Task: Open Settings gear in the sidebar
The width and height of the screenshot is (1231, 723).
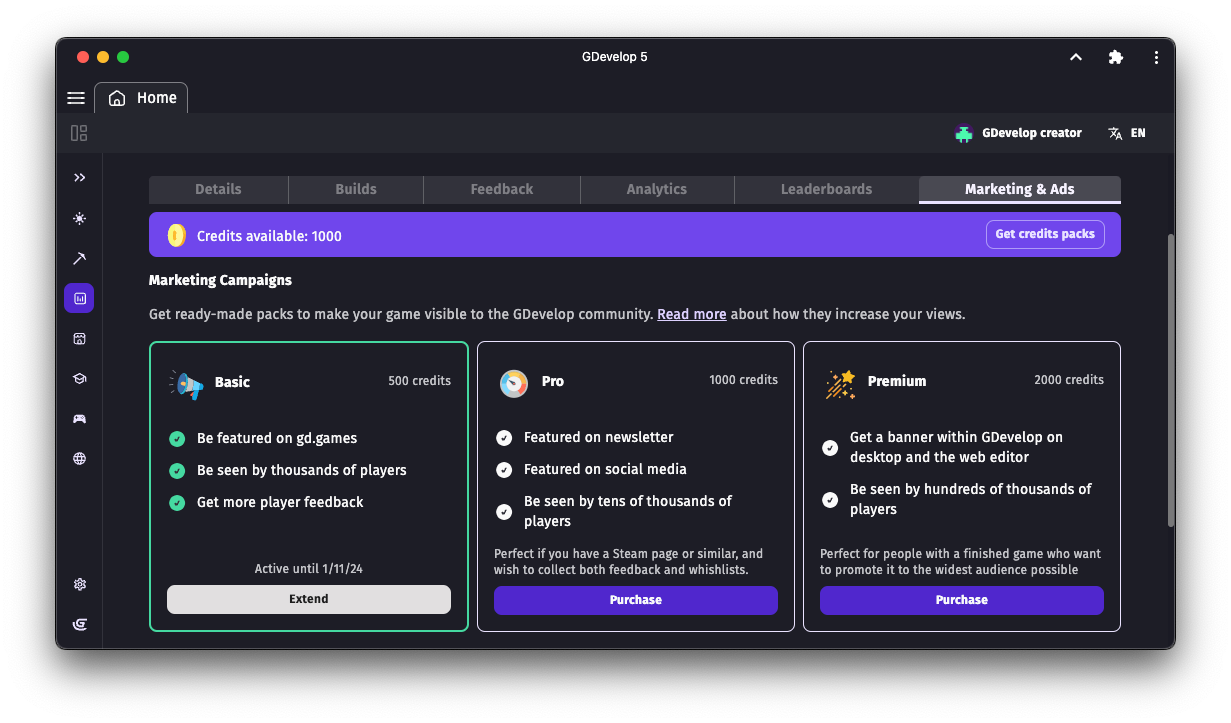Action: [80, 585]
